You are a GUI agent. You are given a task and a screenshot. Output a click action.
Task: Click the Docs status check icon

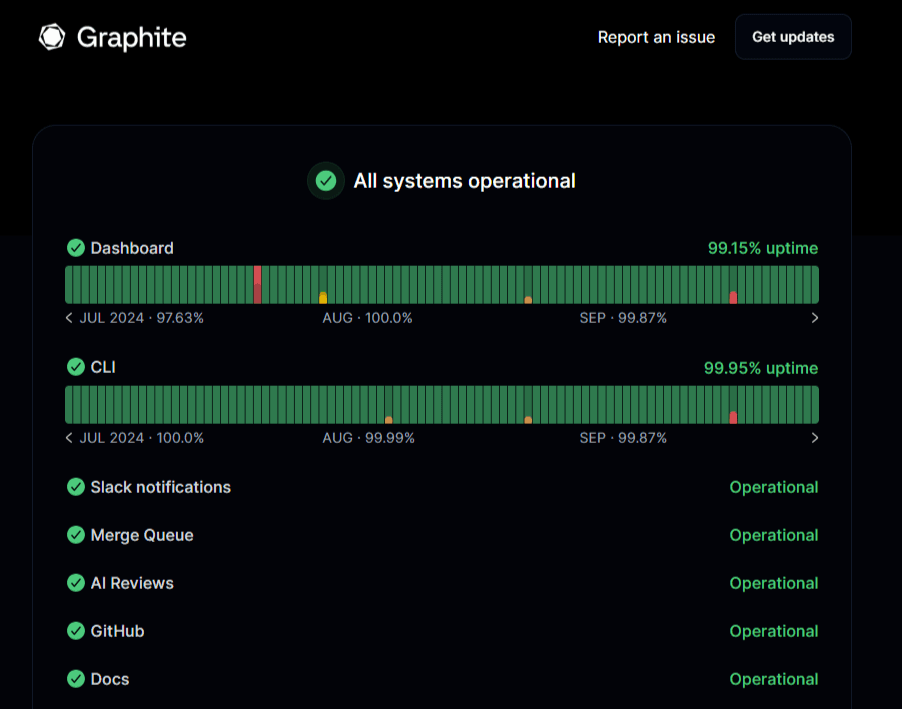[x=76, y=679]
